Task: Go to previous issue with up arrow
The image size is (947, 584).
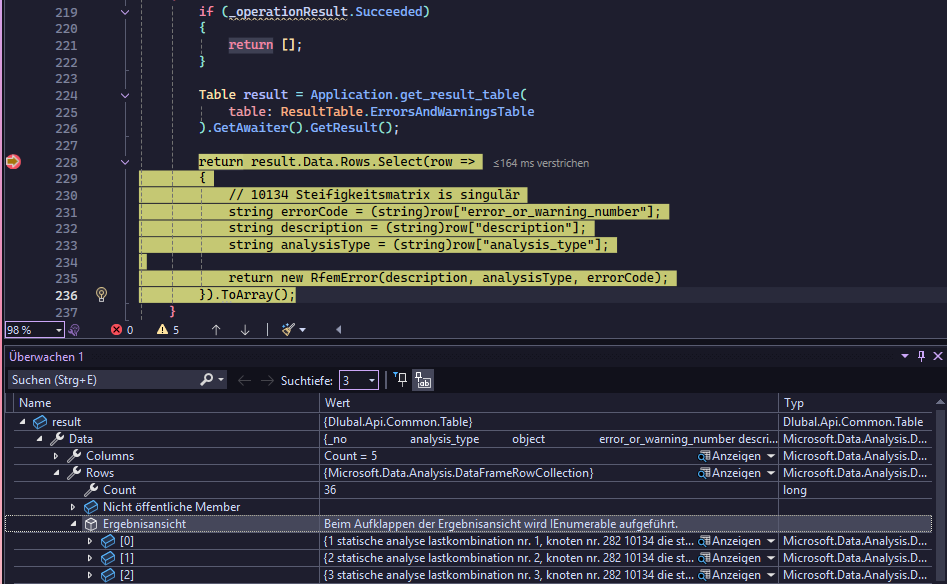Action: (x=216, y=329)
